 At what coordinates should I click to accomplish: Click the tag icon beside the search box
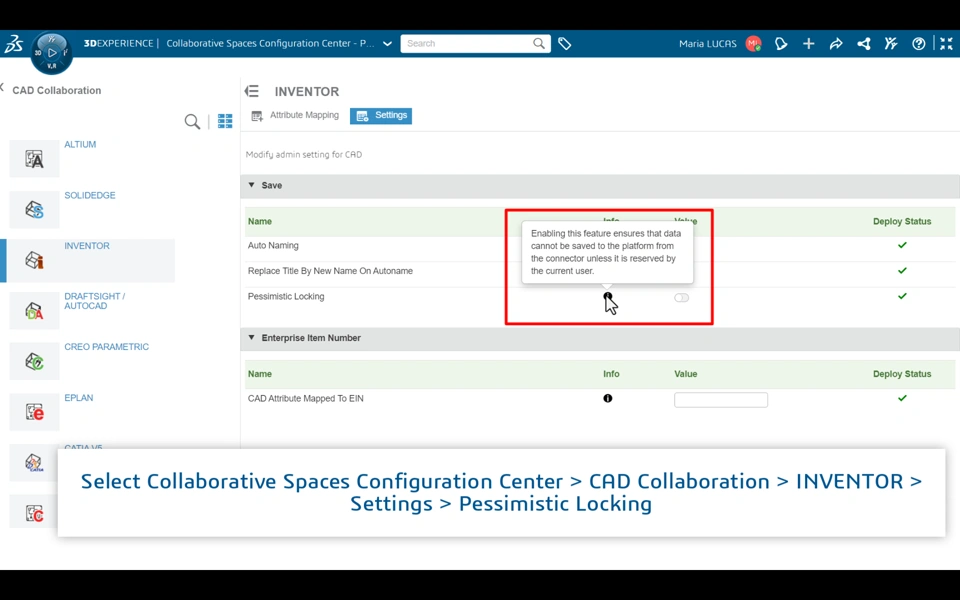tap(564, 43)
